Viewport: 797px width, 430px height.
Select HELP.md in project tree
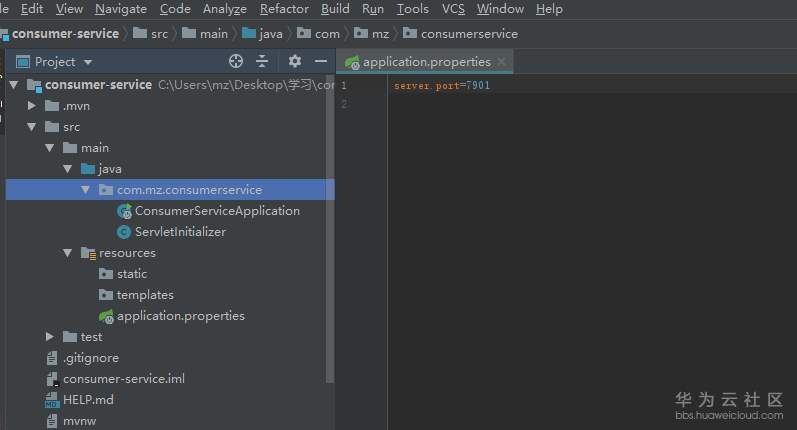88,400
